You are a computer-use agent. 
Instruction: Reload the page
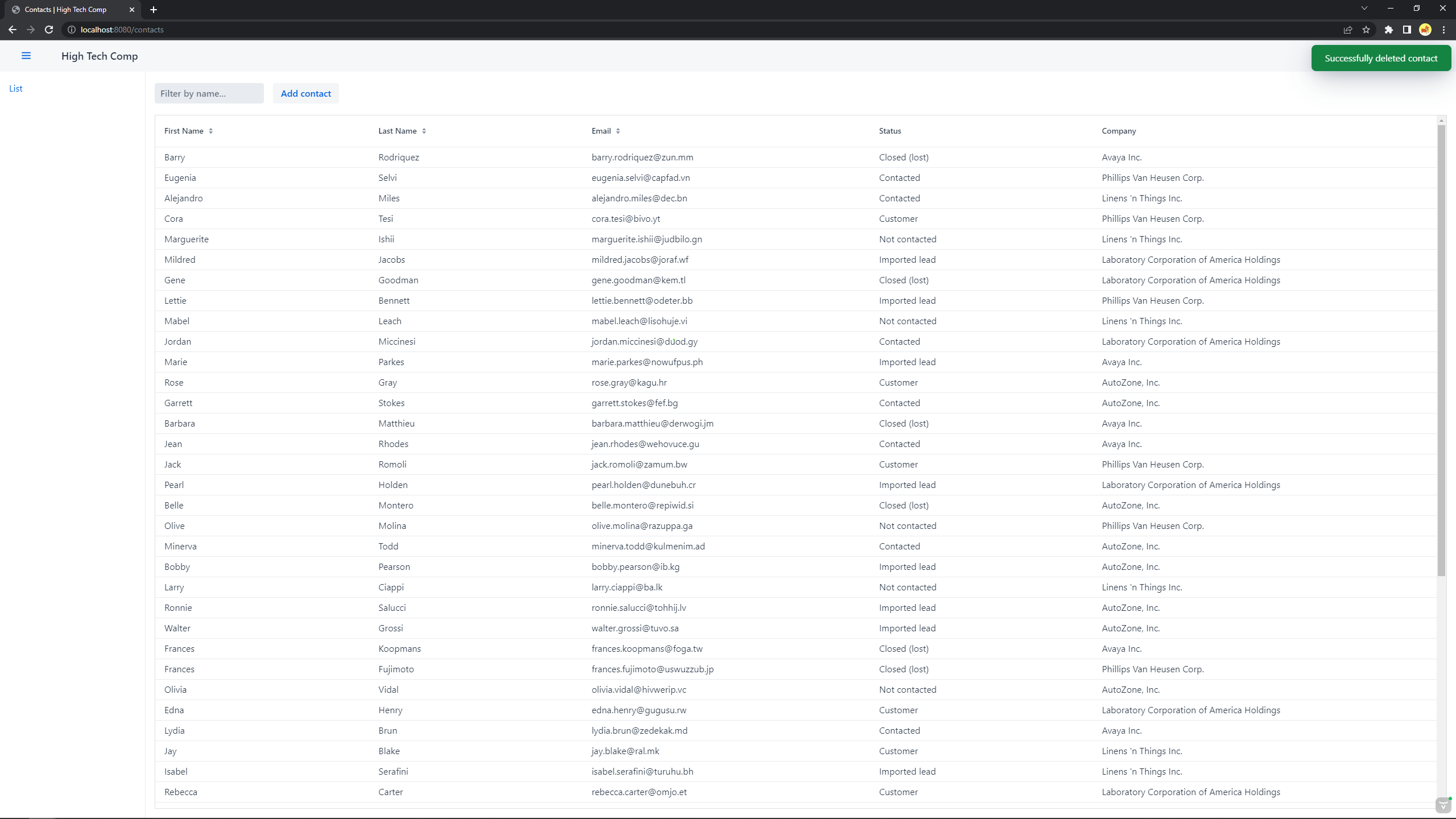click(x=49, y=30)
